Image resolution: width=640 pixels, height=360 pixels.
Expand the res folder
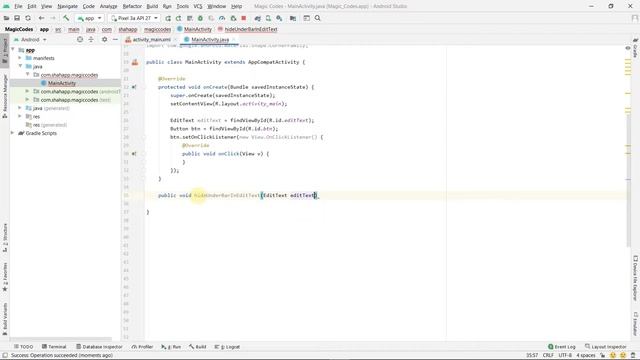coord(20,116)
